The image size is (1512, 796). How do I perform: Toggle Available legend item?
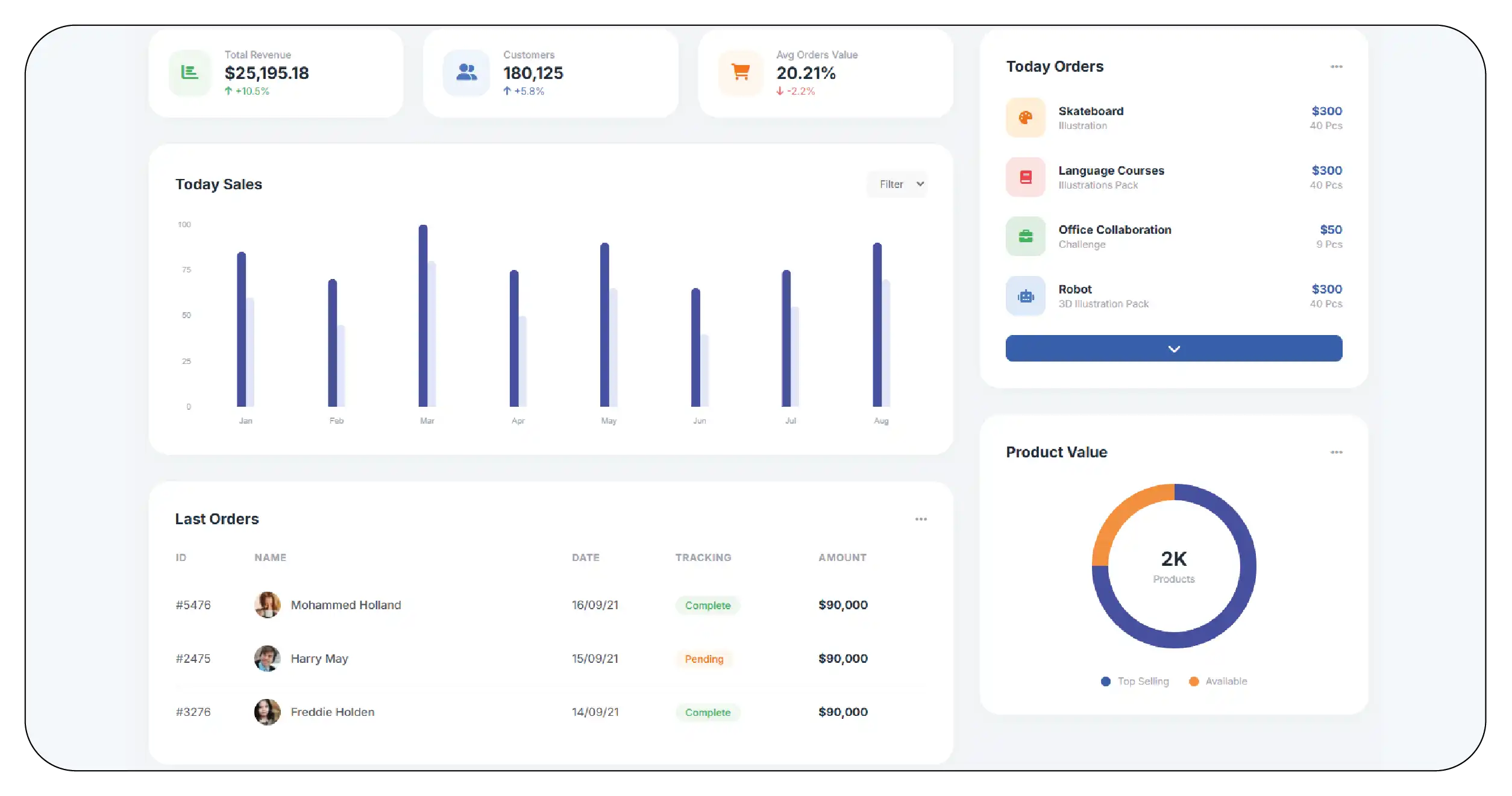1218,682
